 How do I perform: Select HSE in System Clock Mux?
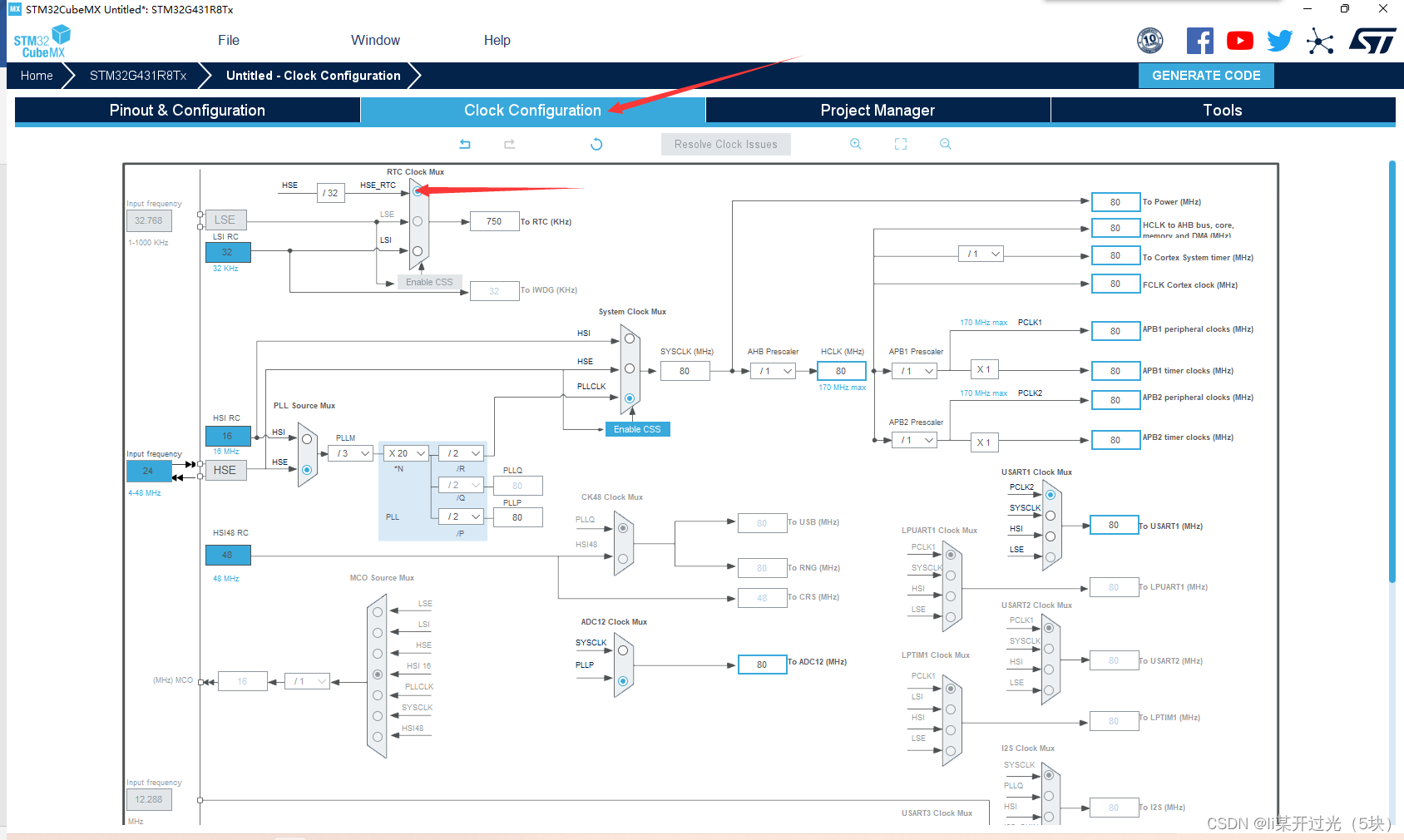click(x=630, y=368)
